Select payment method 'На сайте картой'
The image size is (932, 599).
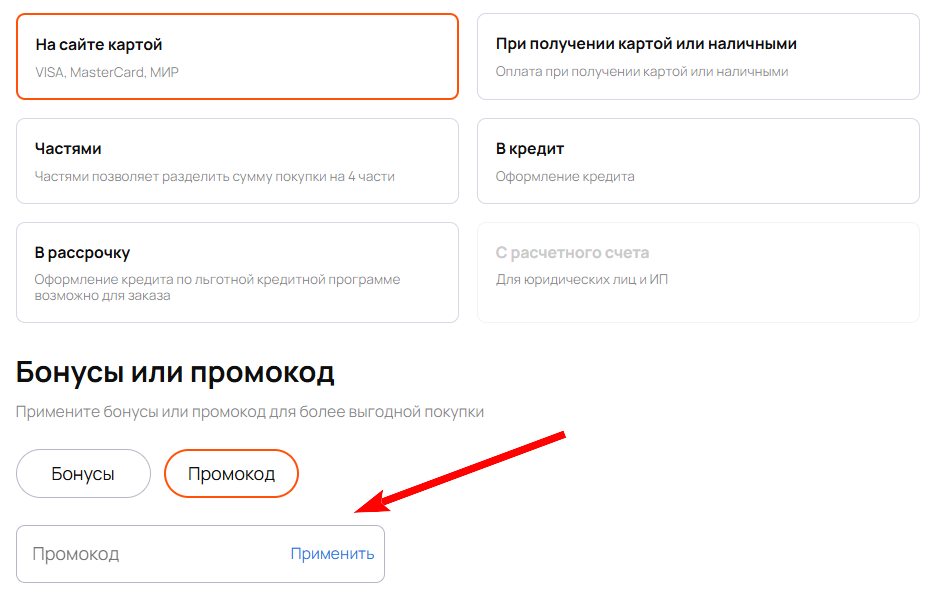[236, 55]
